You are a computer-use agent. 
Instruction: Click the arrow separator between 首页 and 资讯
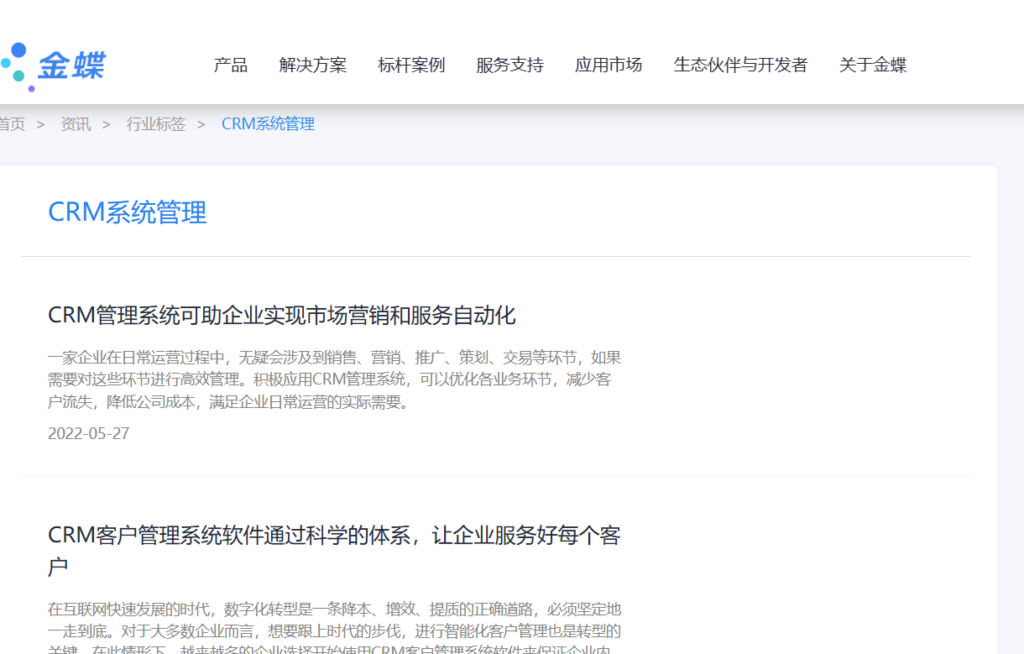(41, 124)
